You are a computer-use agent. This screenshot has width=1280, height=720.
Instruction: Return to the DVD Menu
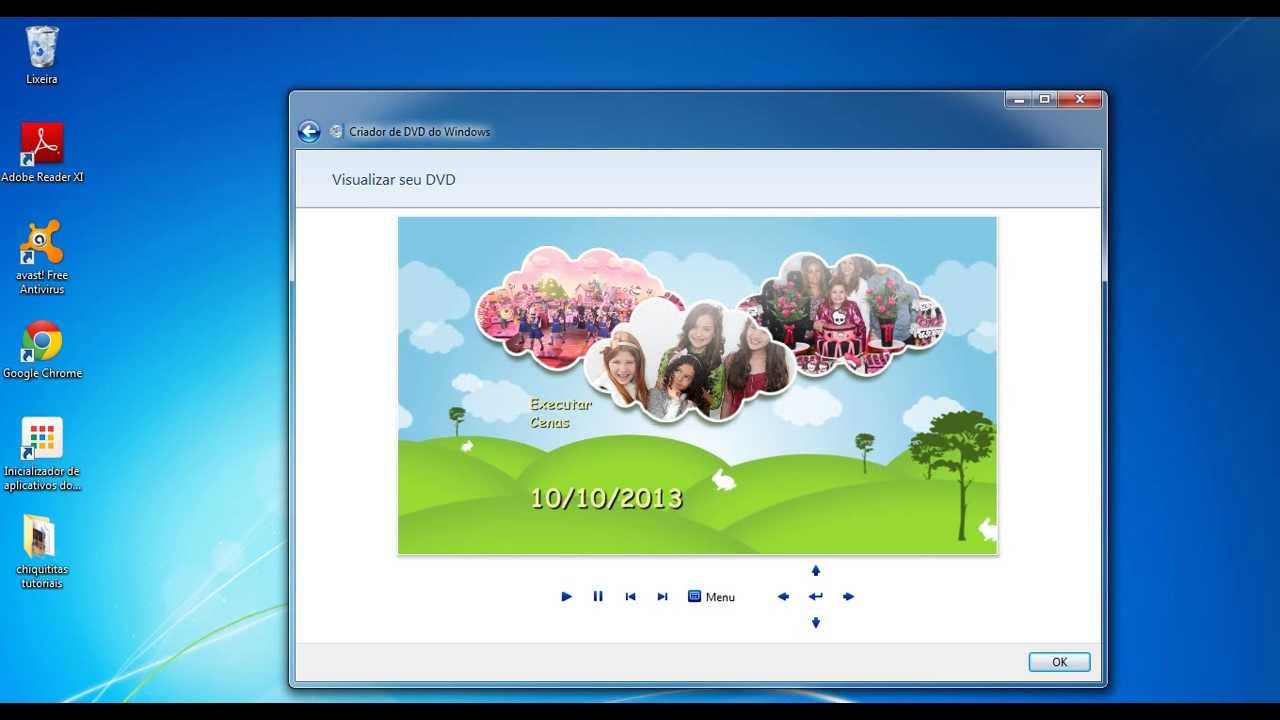point(711,597)
